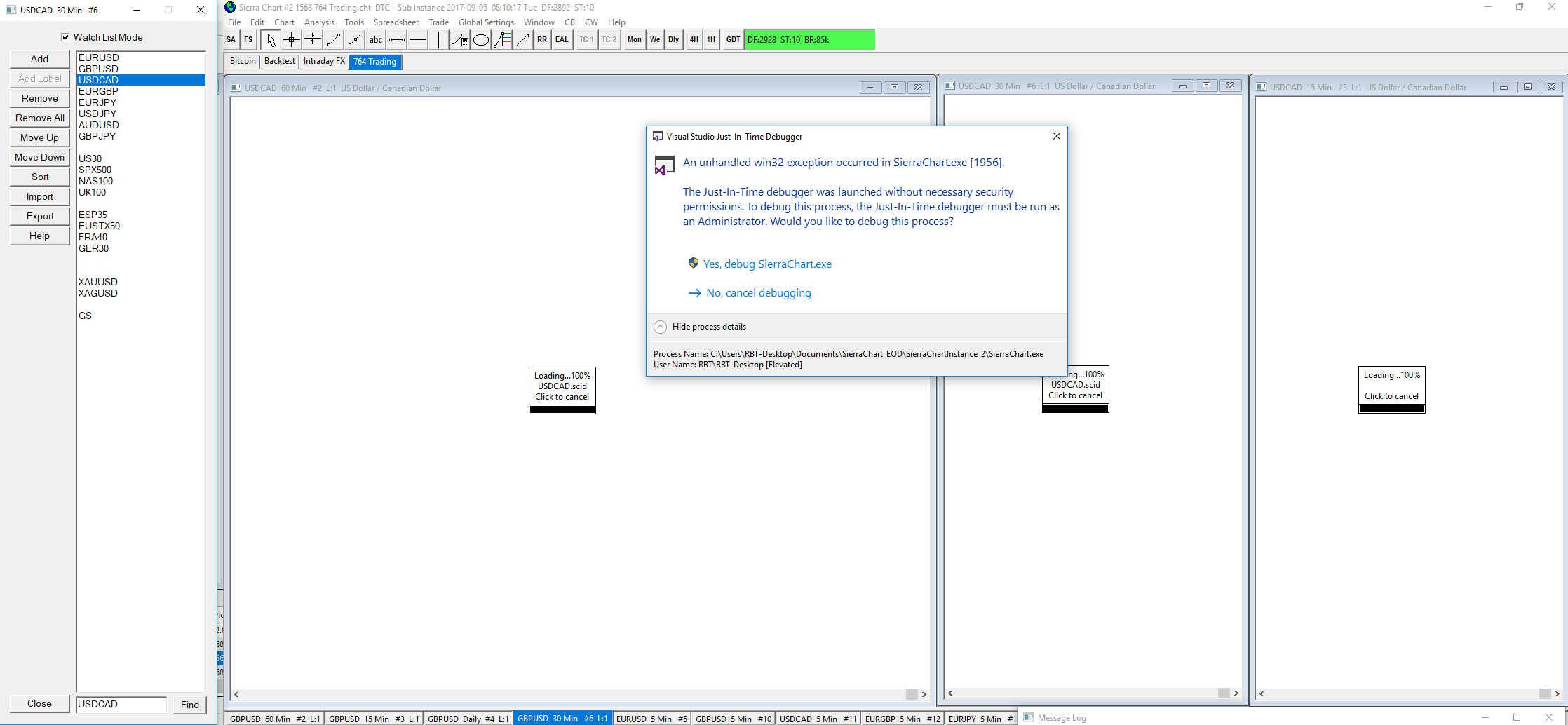Click the Add button in watch list
Screen dimensions: 1568x725
(40, 60)
